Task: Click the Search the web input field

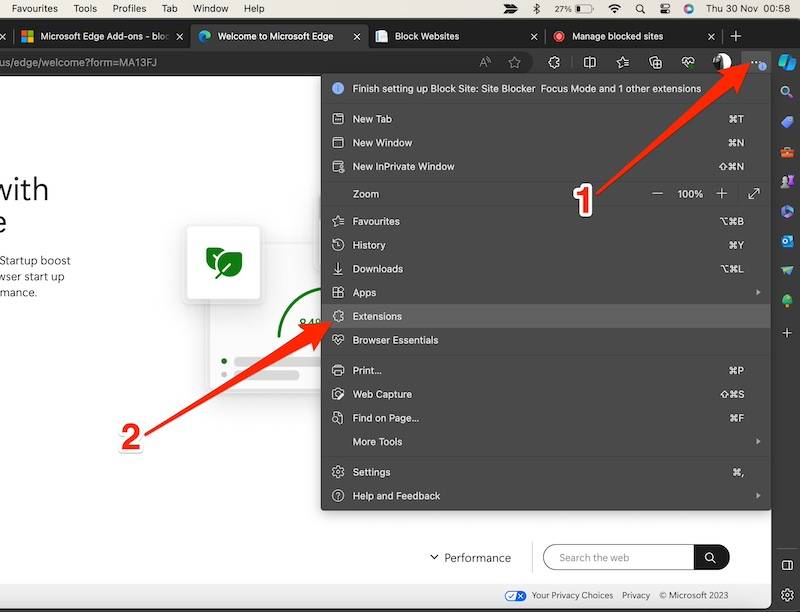Action: (x=615, y=557)
